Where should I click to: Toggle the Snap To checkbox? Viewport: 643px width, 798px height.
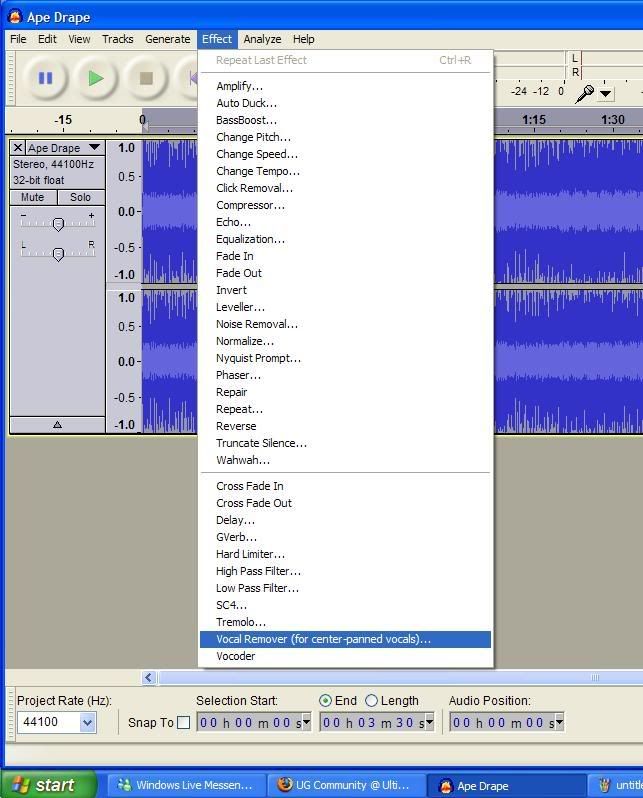(x=183, y=722)
